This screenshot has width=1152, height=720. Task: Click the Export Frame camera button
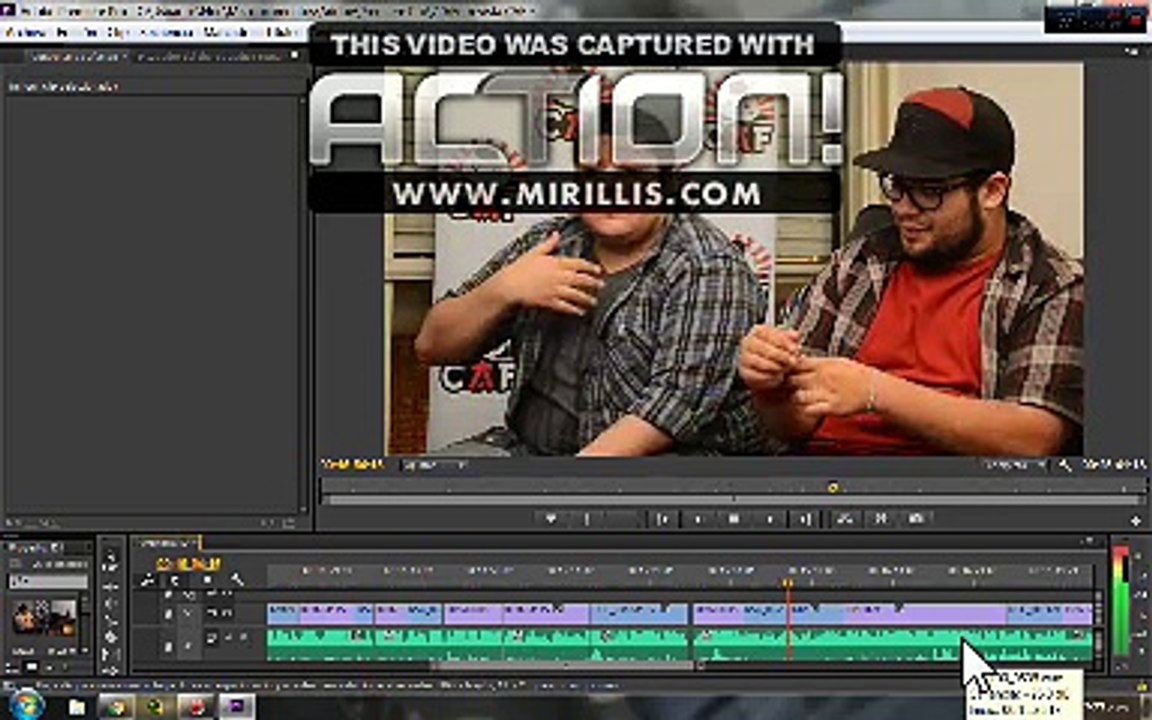[916, 519]
